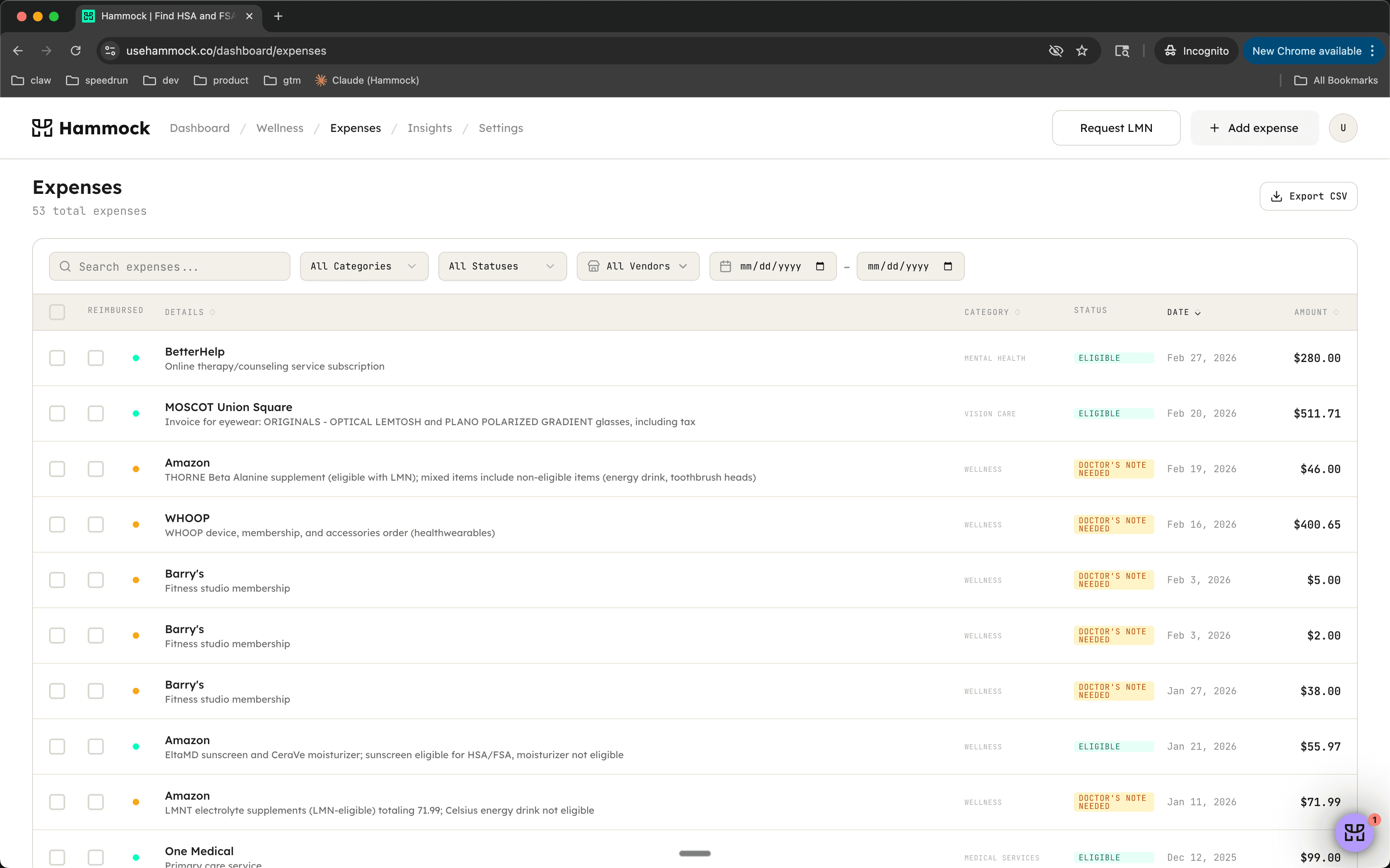
Task: Mark MOSCOT Union Square as reimbursed
Action: (96, 414)
